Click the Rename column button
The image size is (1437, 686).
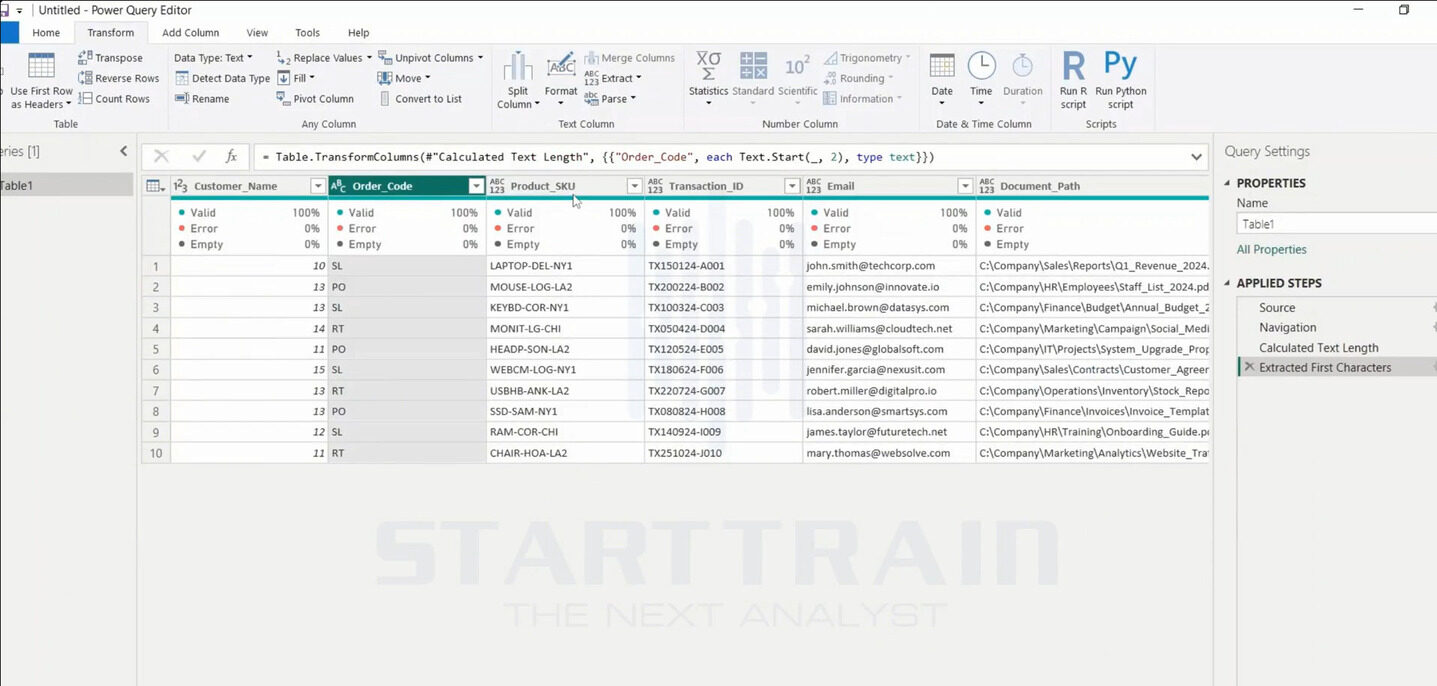click(x=202, y=99)
